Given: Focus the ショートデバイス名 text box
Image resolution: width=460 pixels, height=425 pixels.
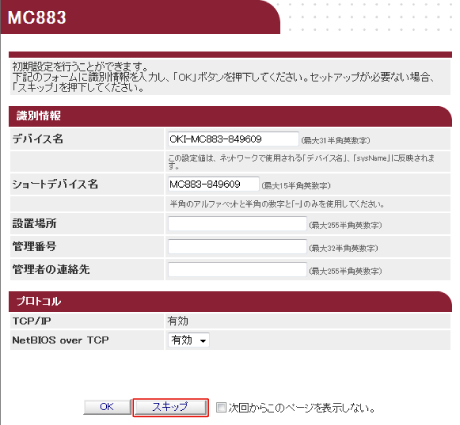Looking at the screenshot, I should coord(213,184).
